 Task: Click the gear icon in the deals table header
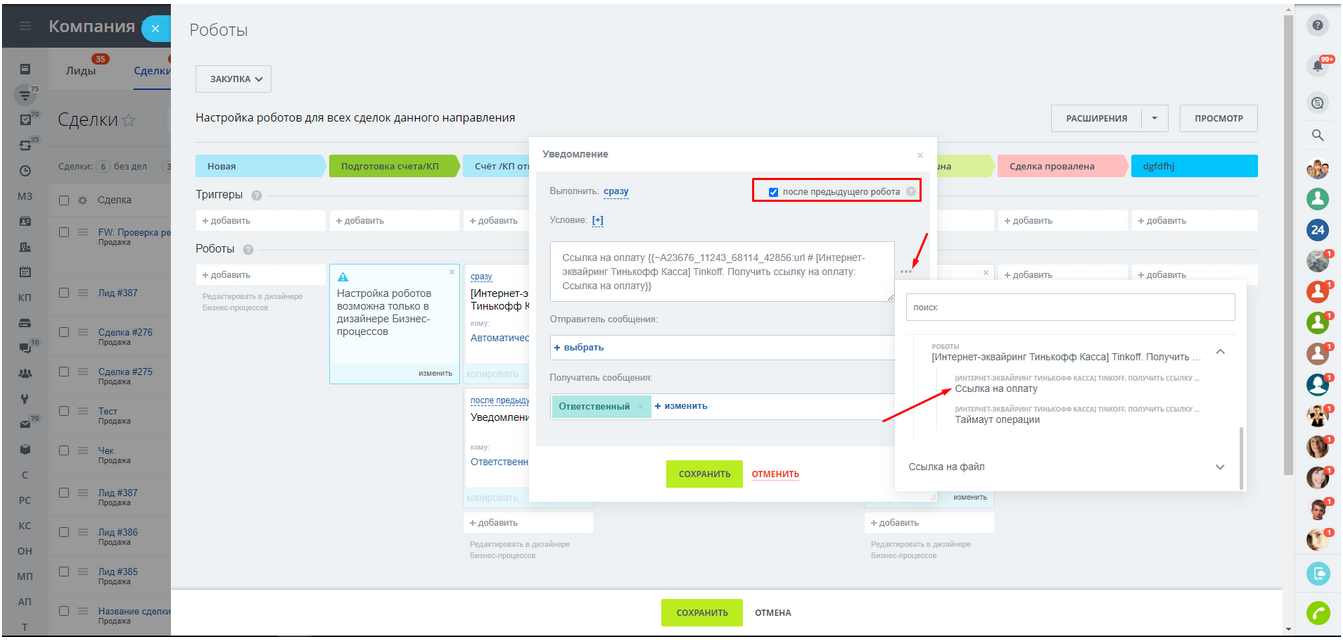click(x=81, y=200)
